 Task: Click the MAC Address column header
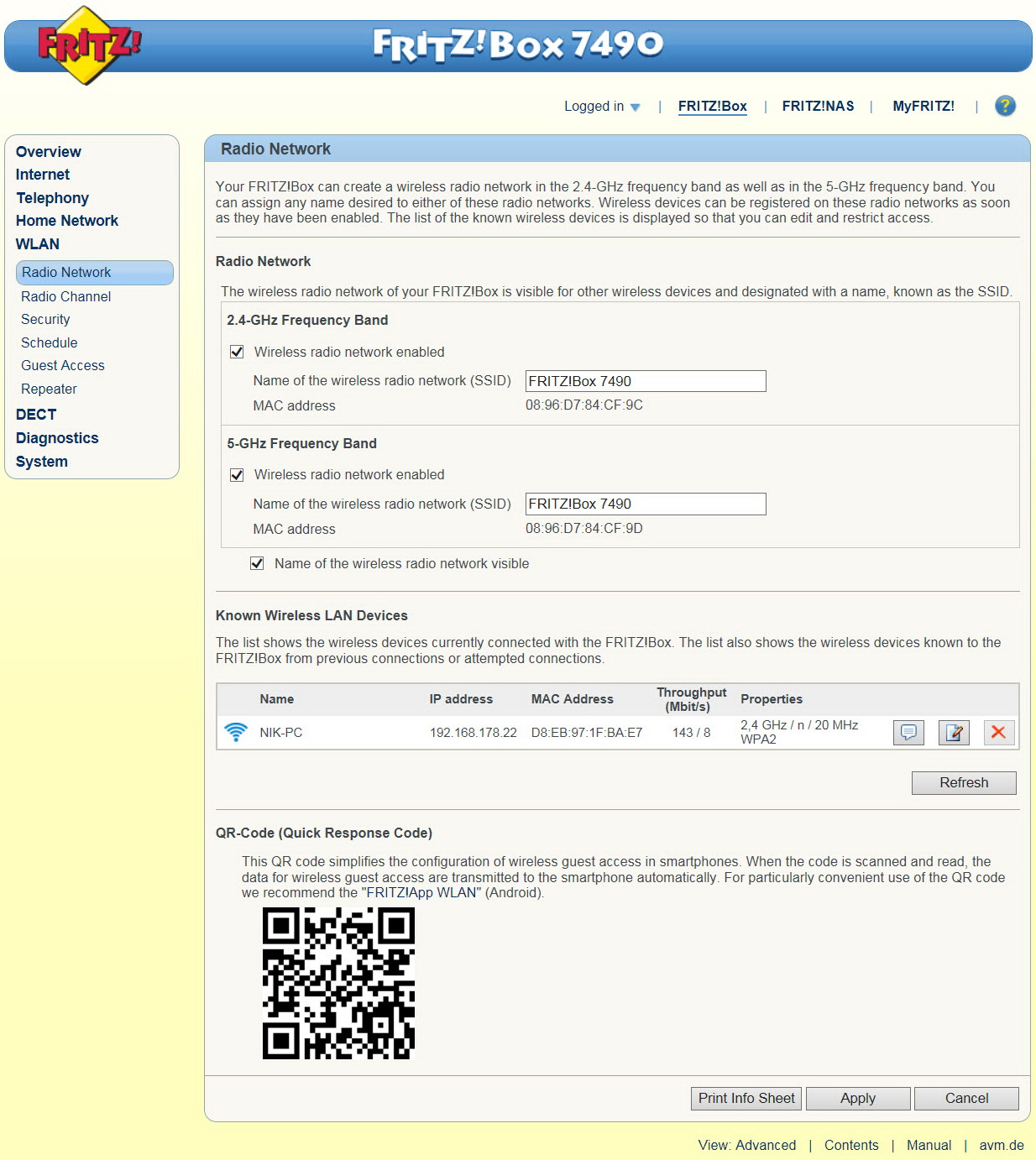573,699
